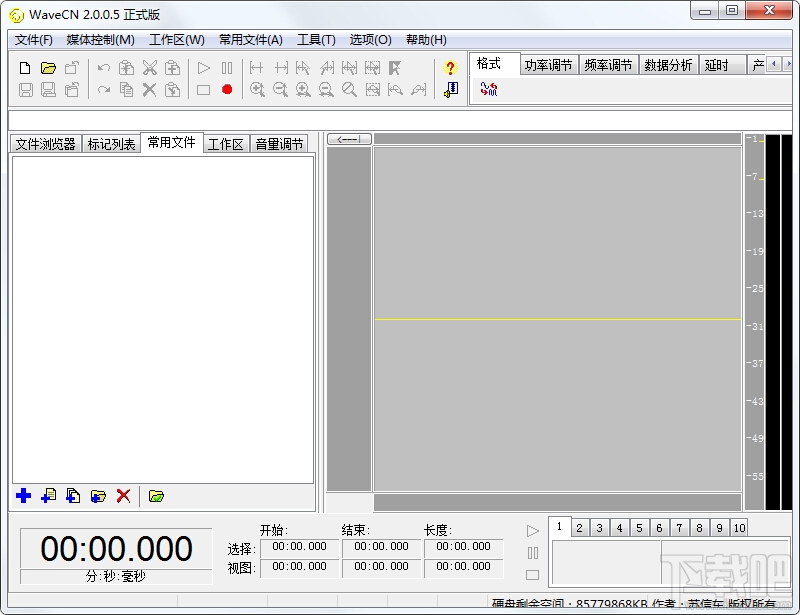
Task: Click the <---| collapse panel button
Action: (x=349, y=139)
